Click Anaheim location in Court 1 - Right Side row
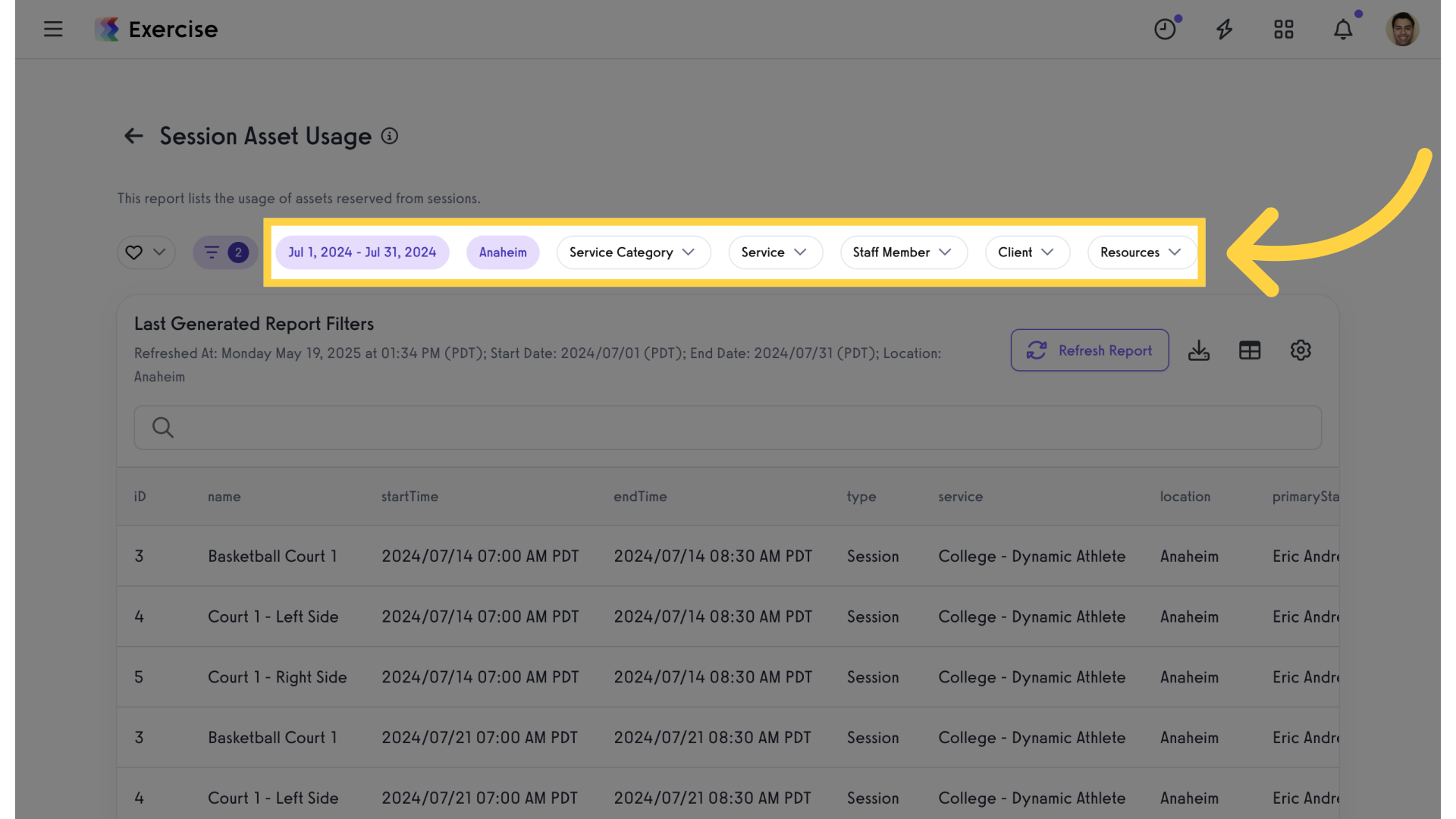This screenshot has height=819, width=1456. (x=1189, y=677)
